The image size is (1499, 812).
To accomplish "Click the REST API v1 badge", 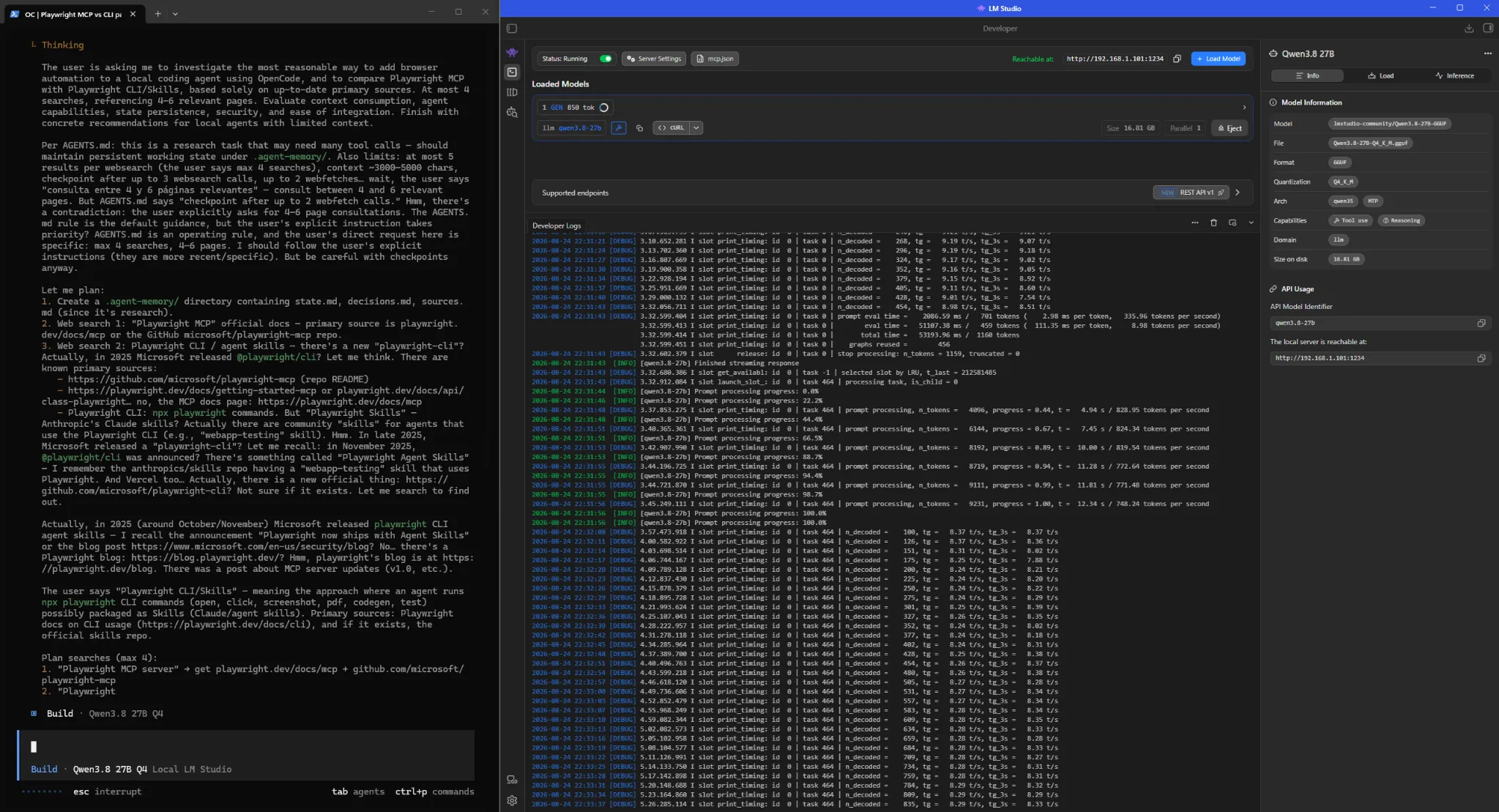I will 1191,193.
